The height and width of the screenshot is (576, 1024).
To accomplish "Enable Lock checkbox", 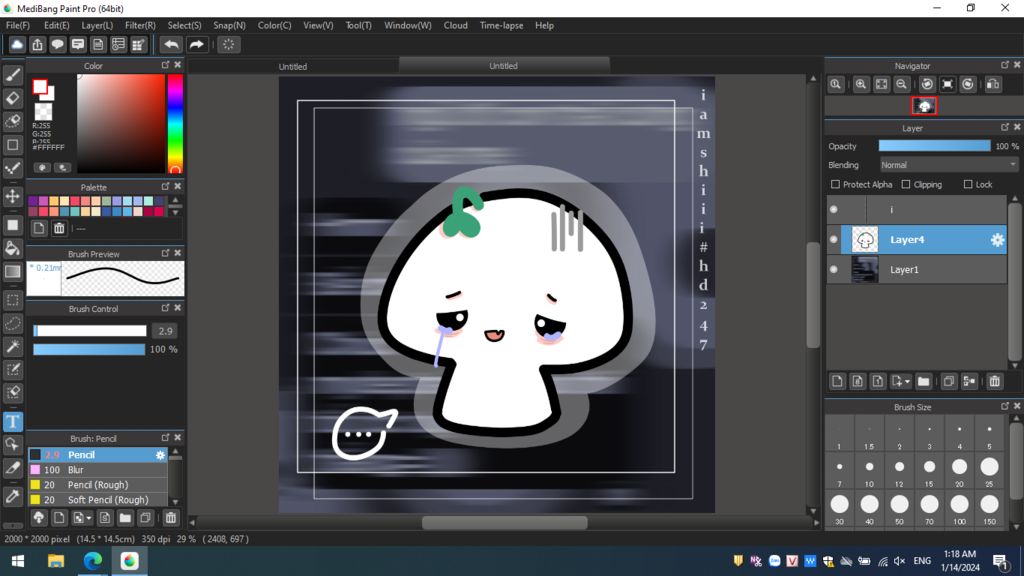I will point(968,184).
